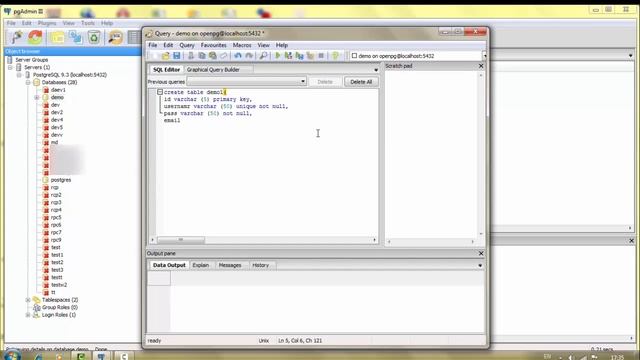
Task: Open Plugins menu in pgAdmin main window
Action: pyautogui.click(x=47, y=23)
